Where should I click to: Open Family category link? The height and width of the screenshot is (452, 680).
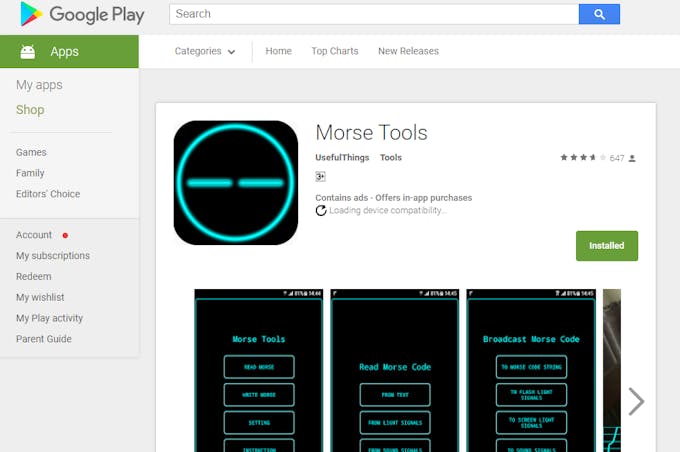(x=30, y=173)
